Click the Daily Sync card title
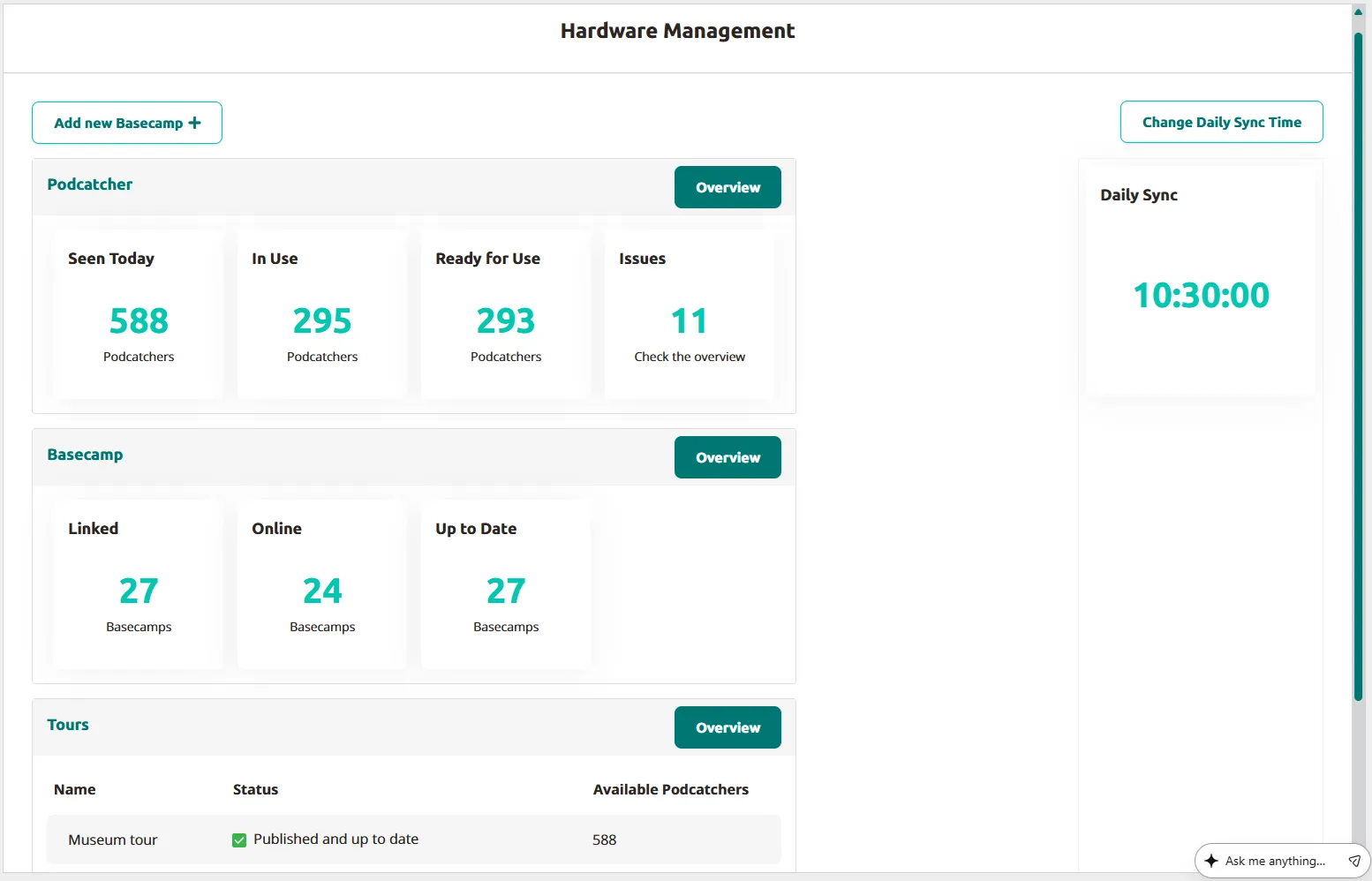The height and width of the screenshot is (881, 1372). pyautogui.click(x=1139, y=195)
